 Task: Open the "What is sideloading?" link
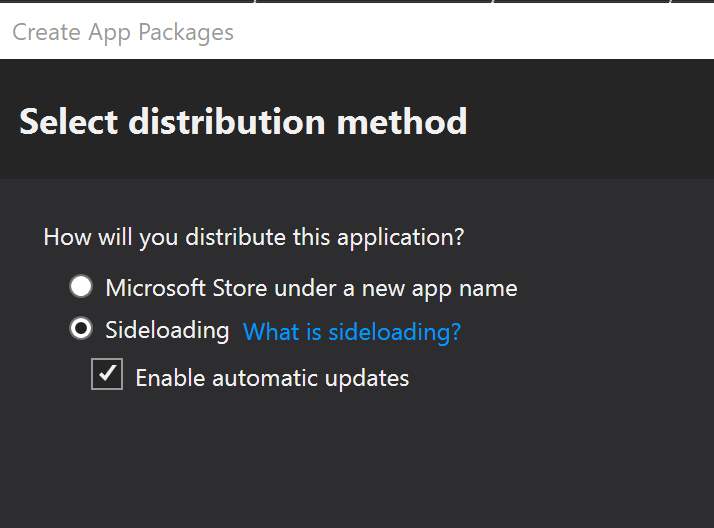[x=352, y=332]
